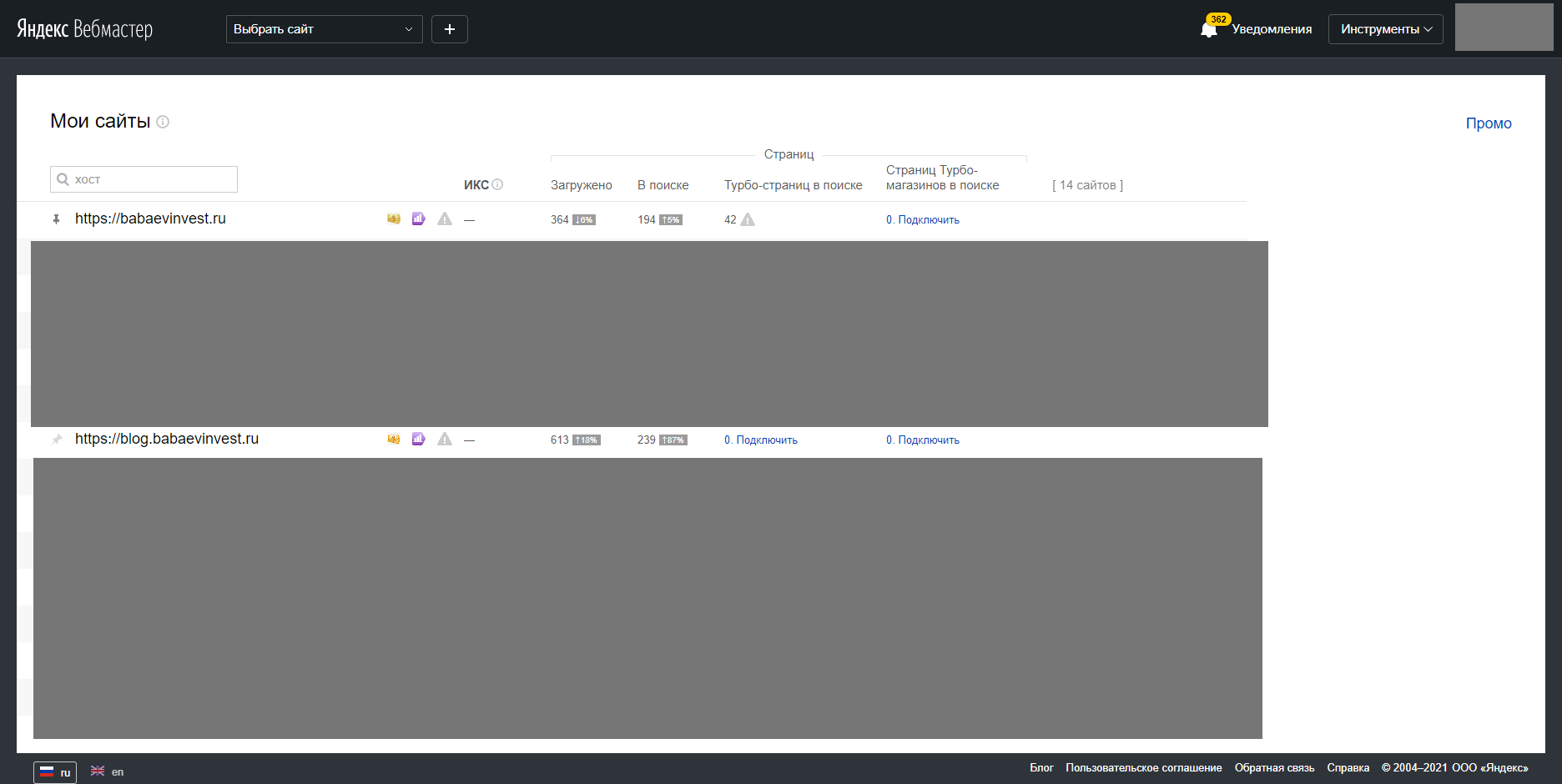Click the plus button to add a site
Image resolution: width=1562 pixels, height=784 pixels.
pyautogui.click(x=450, y=29)
